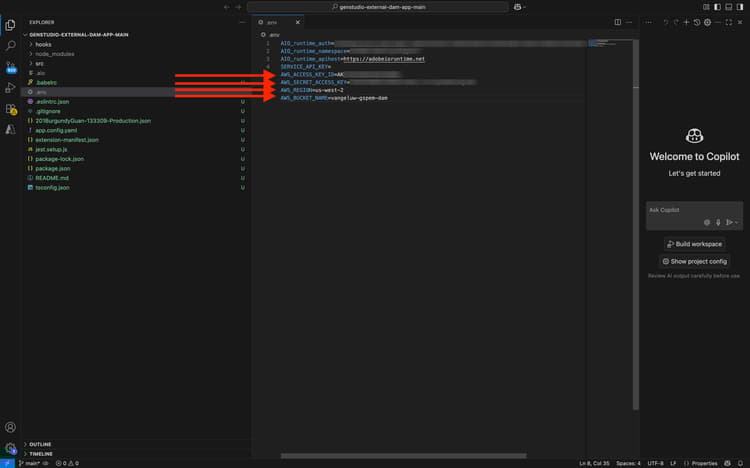Open the Explorer view in activity bar
750x468 pixels.
click(10, 25)
